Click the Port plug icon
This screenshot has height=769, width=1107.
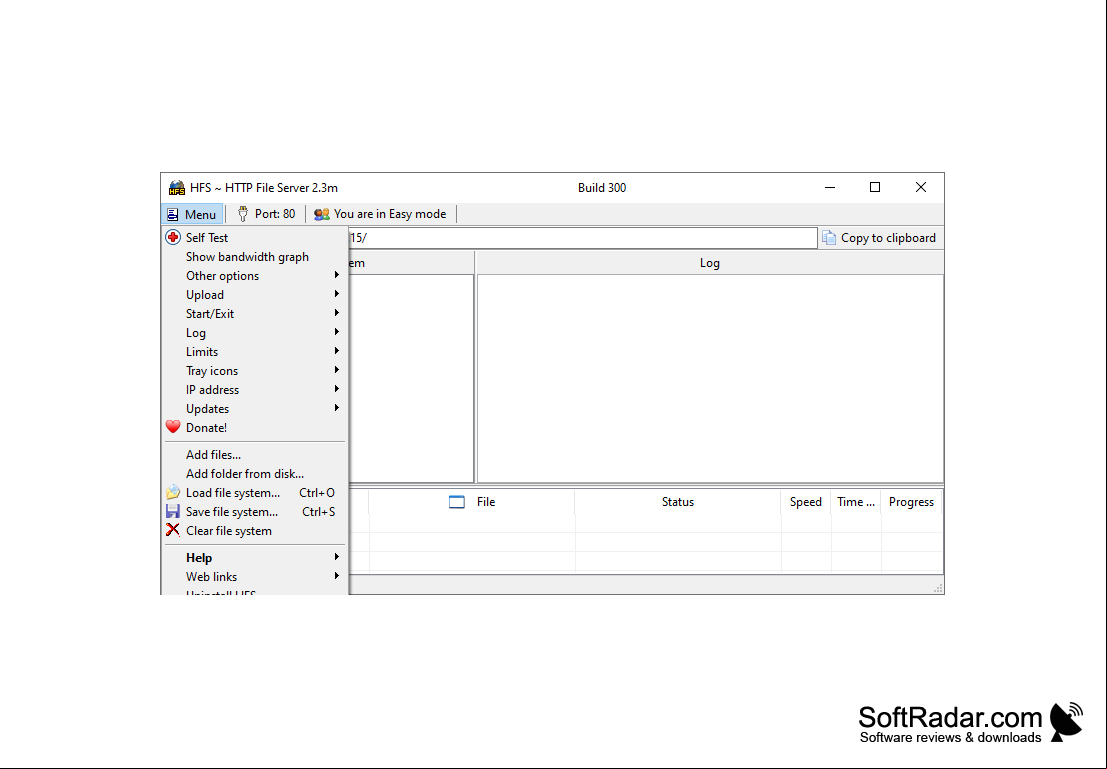coord(243,214)
